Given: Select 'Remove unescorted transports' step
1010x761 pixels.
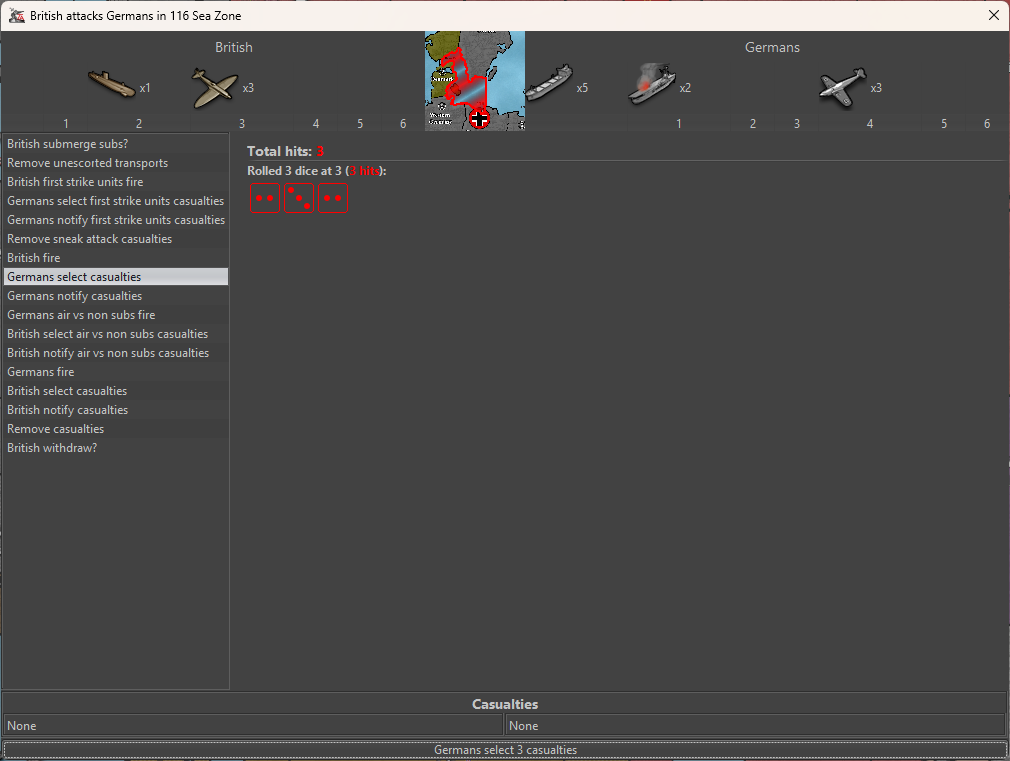Looking at the screenshot, I should click(88, 163).
